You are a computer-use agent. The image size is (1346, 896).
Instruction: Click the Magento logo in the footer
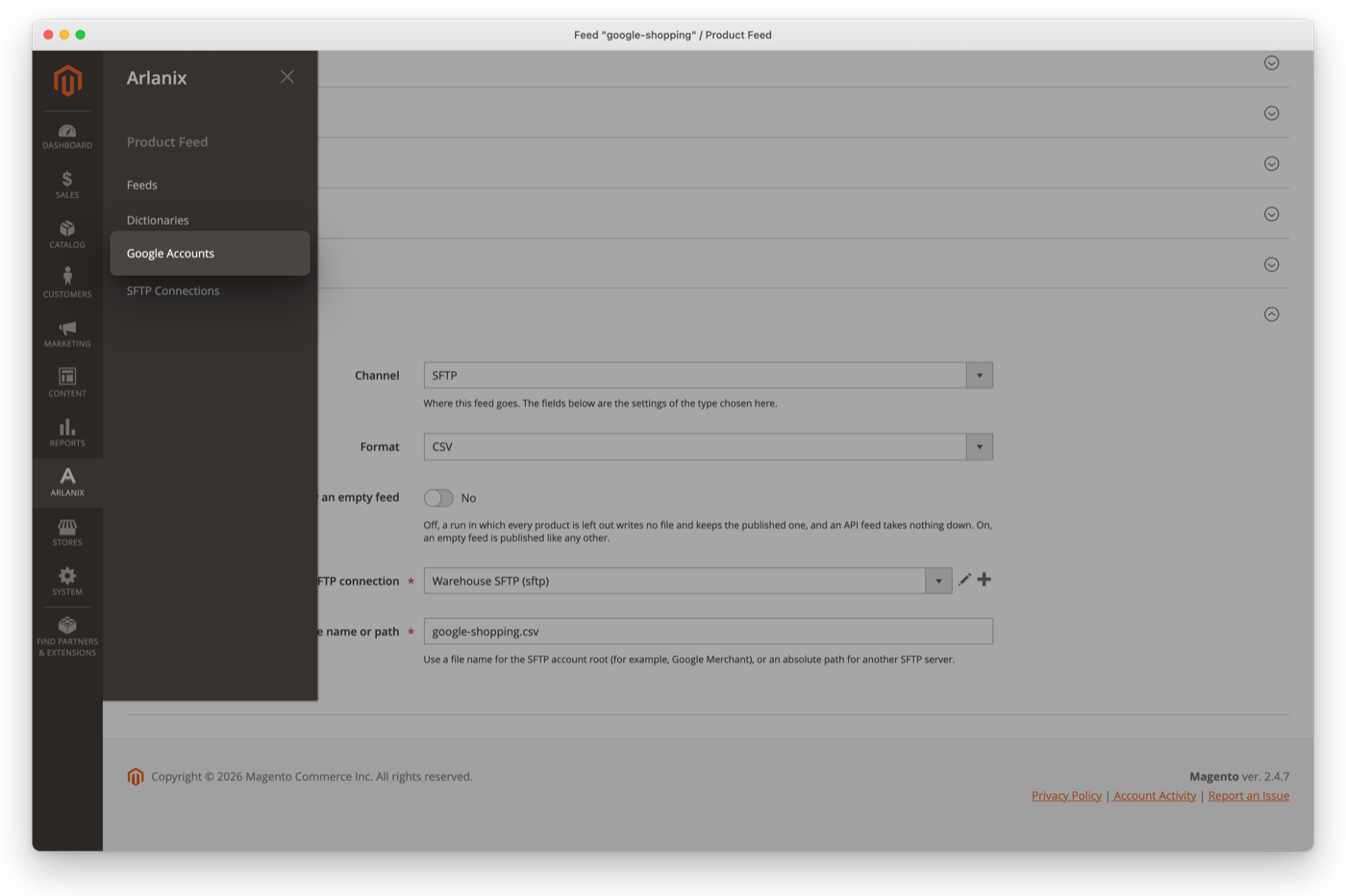[x=136, y=777]
